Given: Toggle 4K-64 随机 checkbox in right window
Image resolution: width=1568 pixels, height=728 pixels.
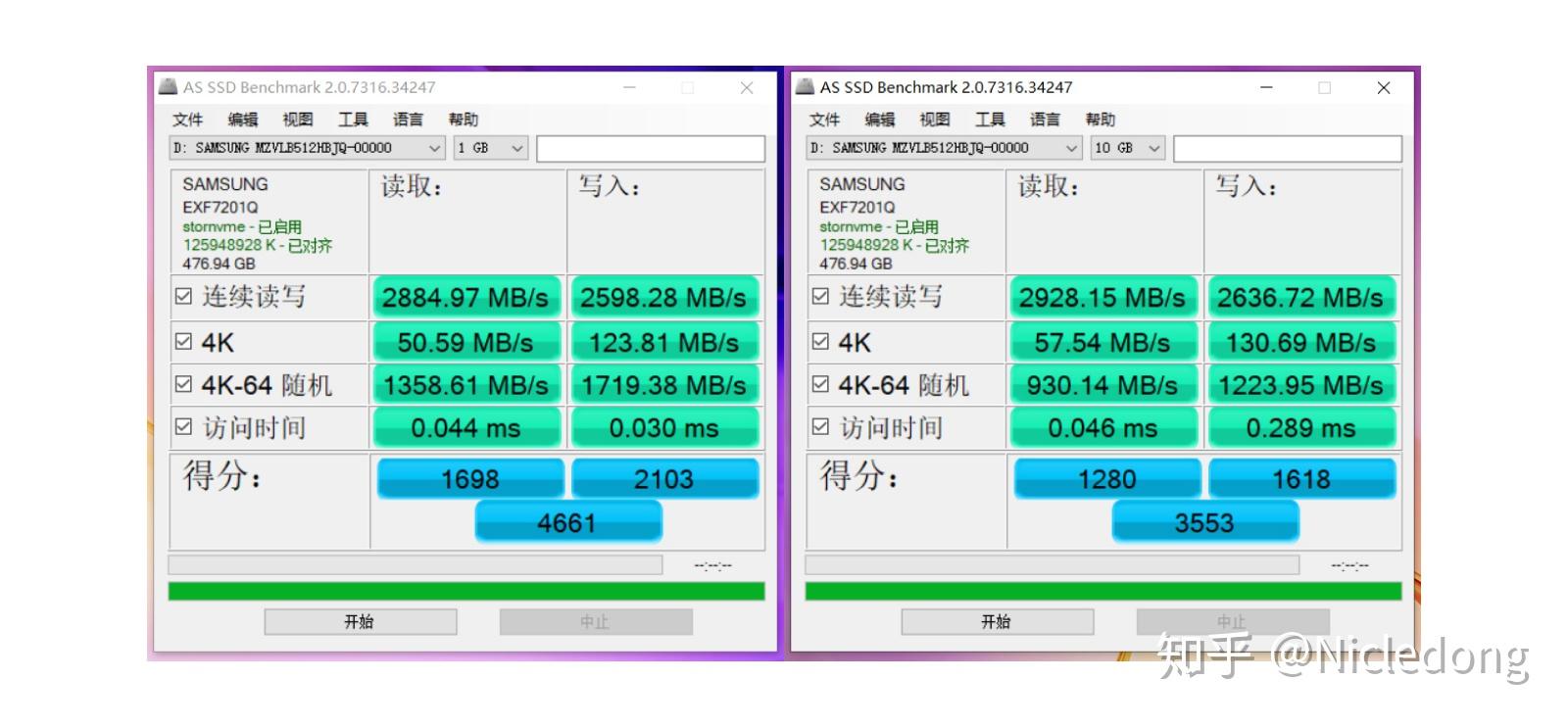Looking at the screenshot, I should pyautogui.click(x=820, y=384).
